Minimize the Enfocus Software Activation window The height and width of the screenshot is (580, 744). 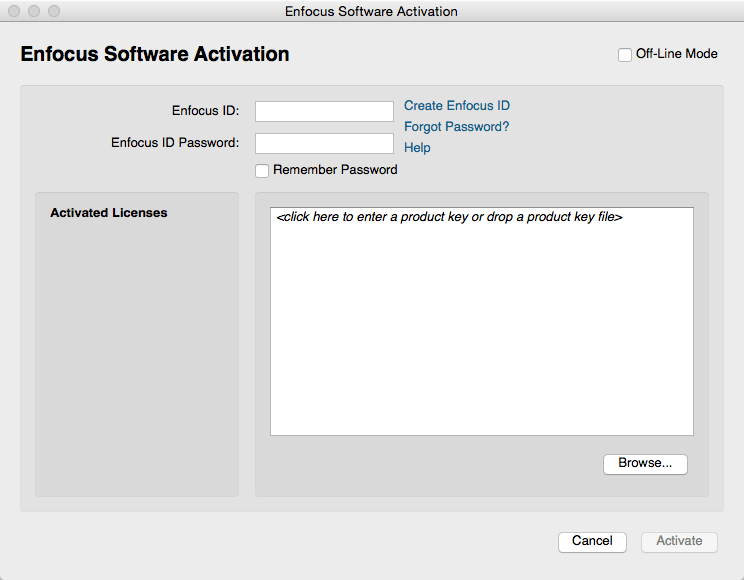click(34, 11)
